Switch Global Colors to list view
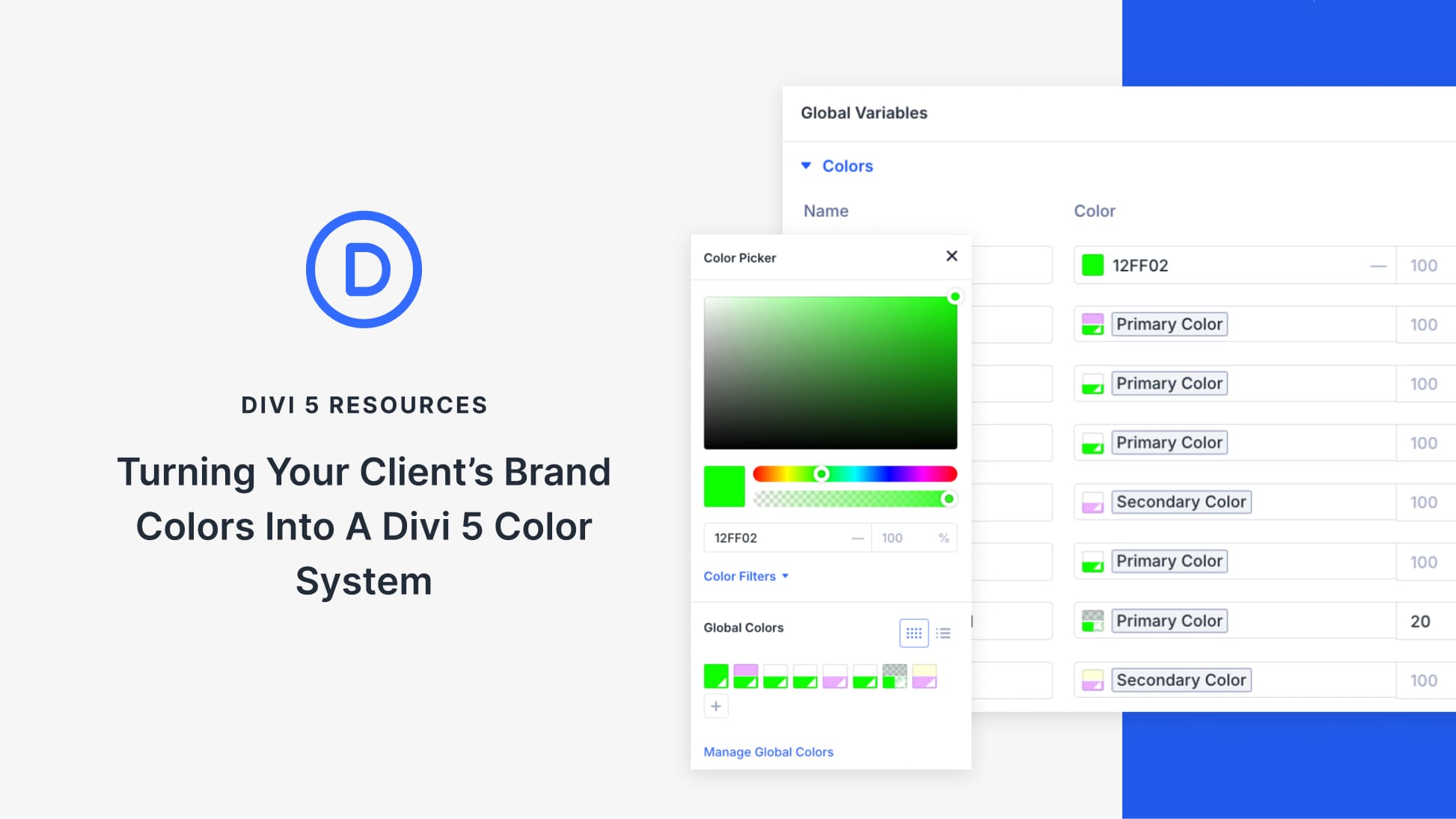 click(x=943, y=633)
